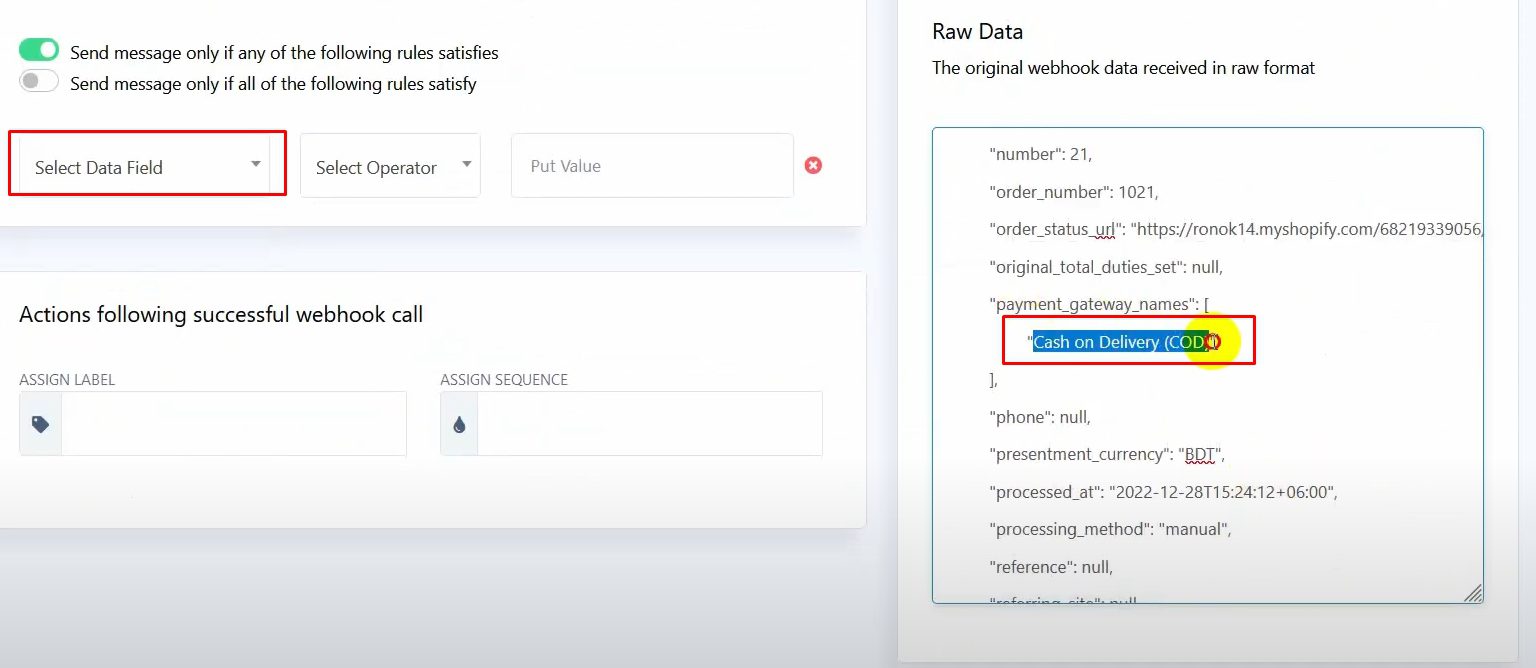Click the red remove rule icon
Image resolution: width=1536 pixels, height=668 pixels.
[x=813, y=165]
